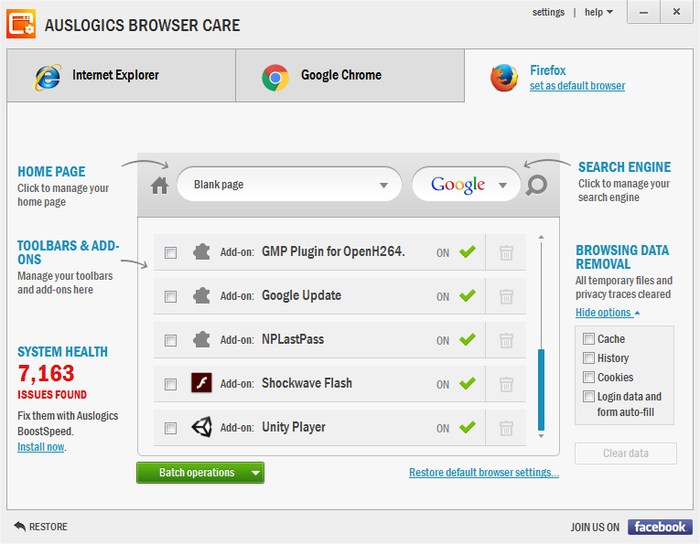Delete Shockwave Flash using its trash icon
This screenshot has width=700, height=544.
point(506,384)
